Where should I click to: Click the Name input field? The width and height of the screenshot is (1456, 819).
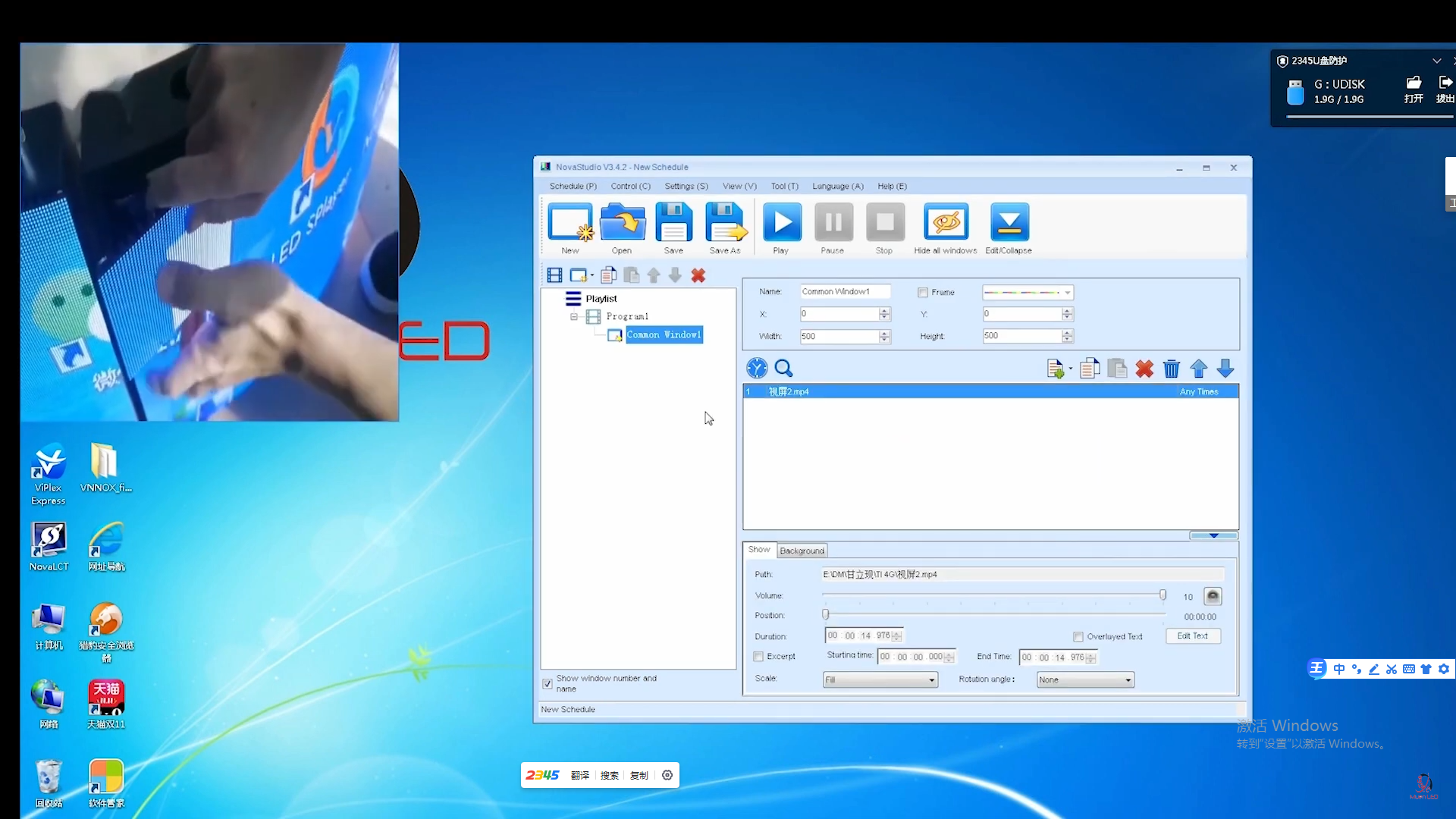(845, 292)
